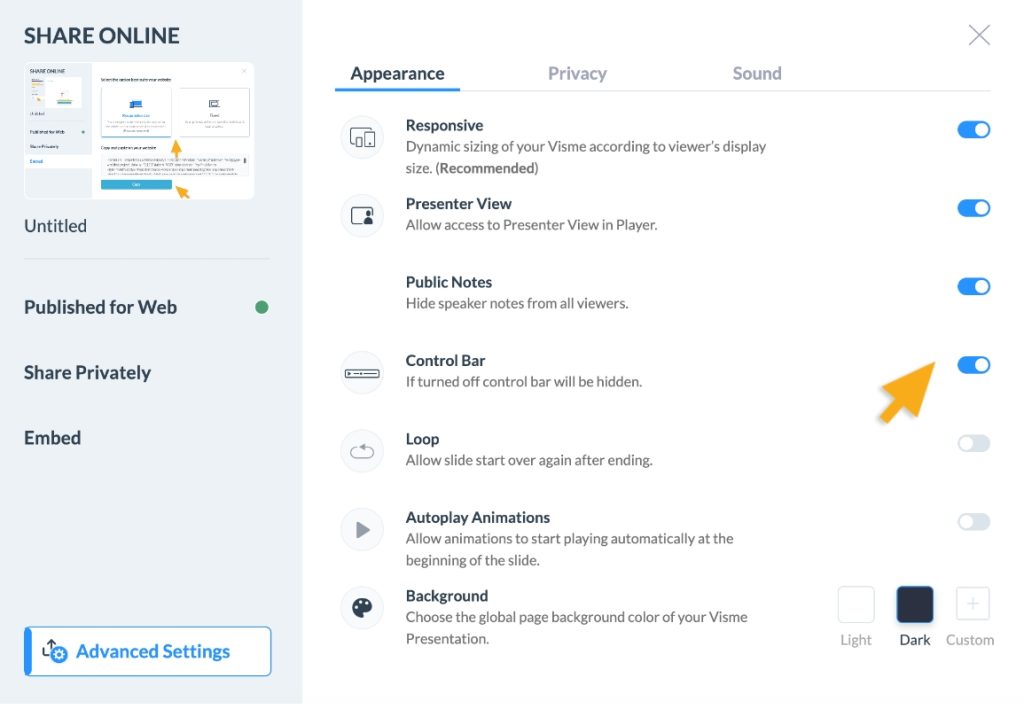Select the Embed sharing option

click(x=52, y=437)
